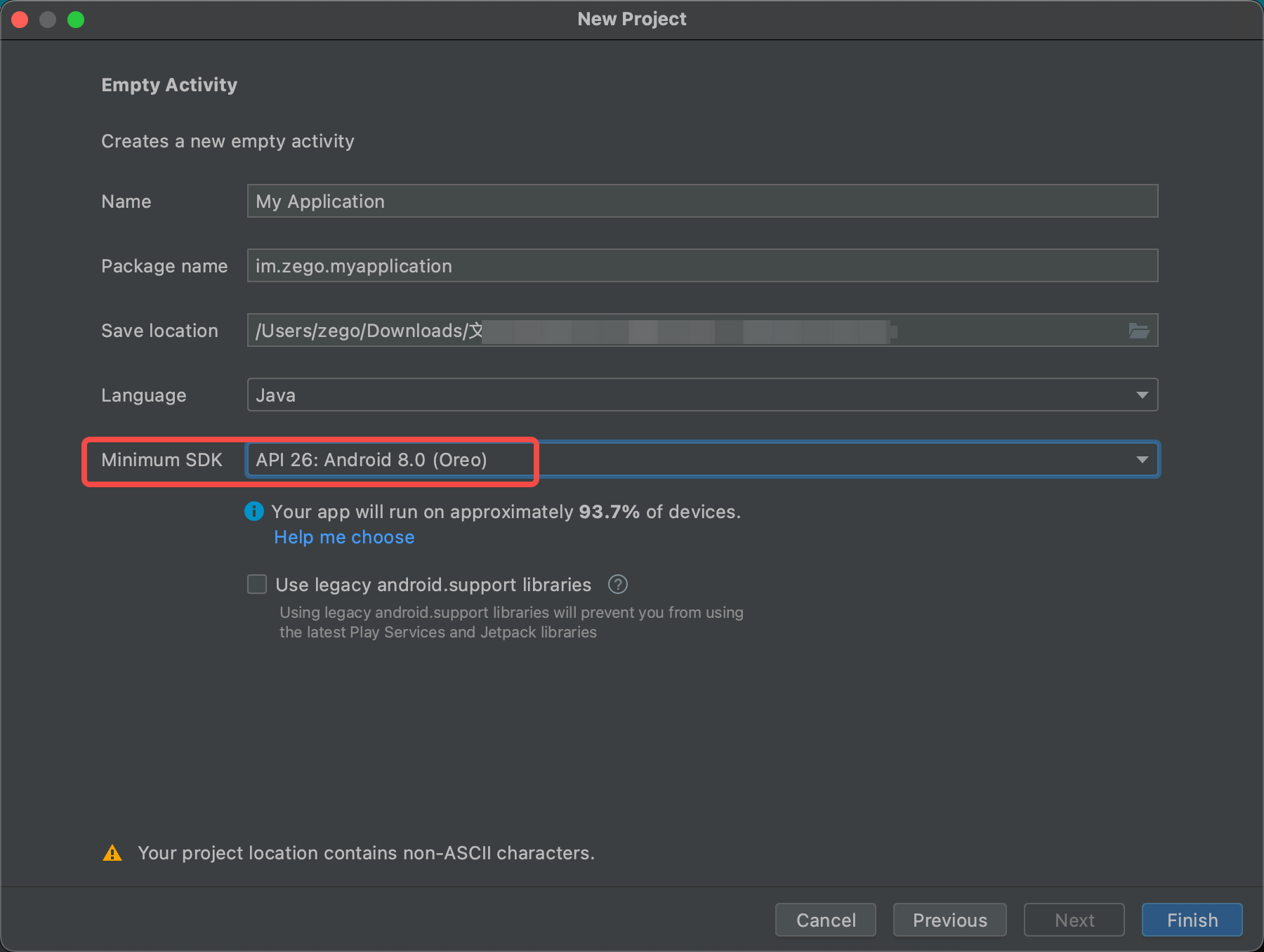Close the New Project window with red button
This screenshot has width=1264, height=952.
pyautogui.click(x=20, y=20)
